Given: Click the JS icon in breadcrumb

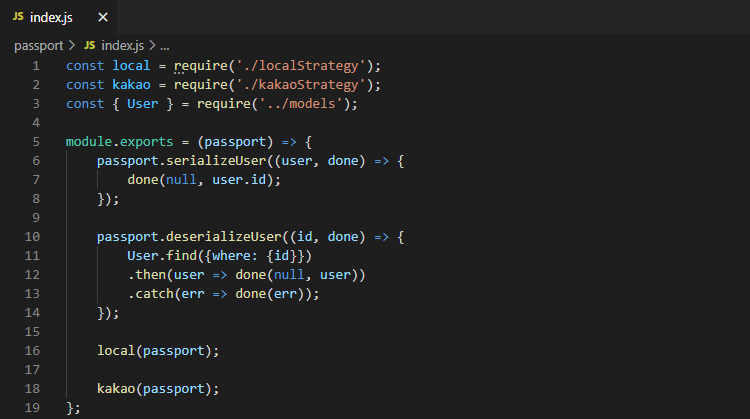Looking at the screenshot, I should click(89, 45).
